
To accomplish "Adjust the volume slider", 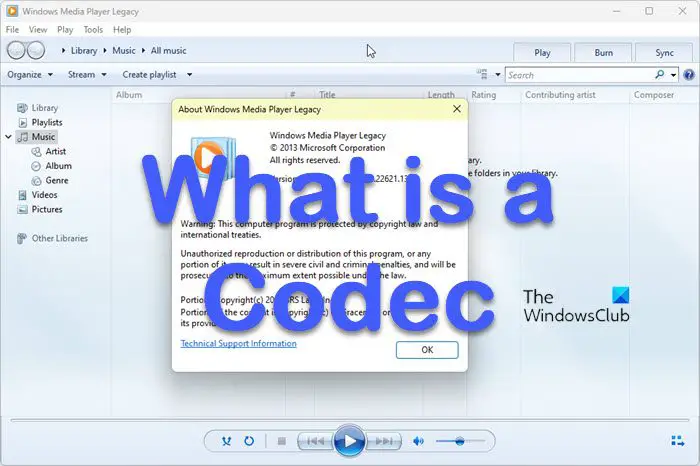I will point(460,441).
